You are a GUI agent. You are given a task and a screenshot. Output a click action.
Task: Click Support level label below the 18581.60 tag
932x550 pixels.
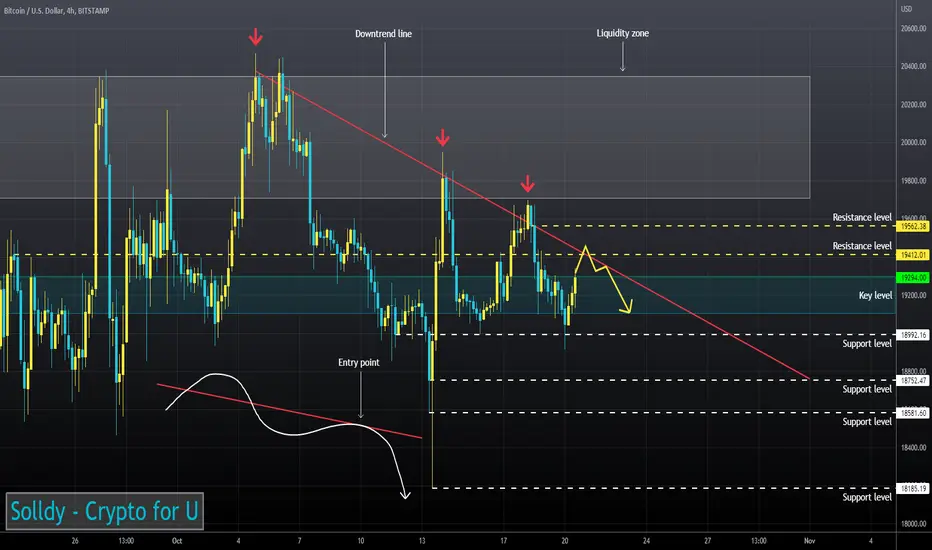(867, 422)
